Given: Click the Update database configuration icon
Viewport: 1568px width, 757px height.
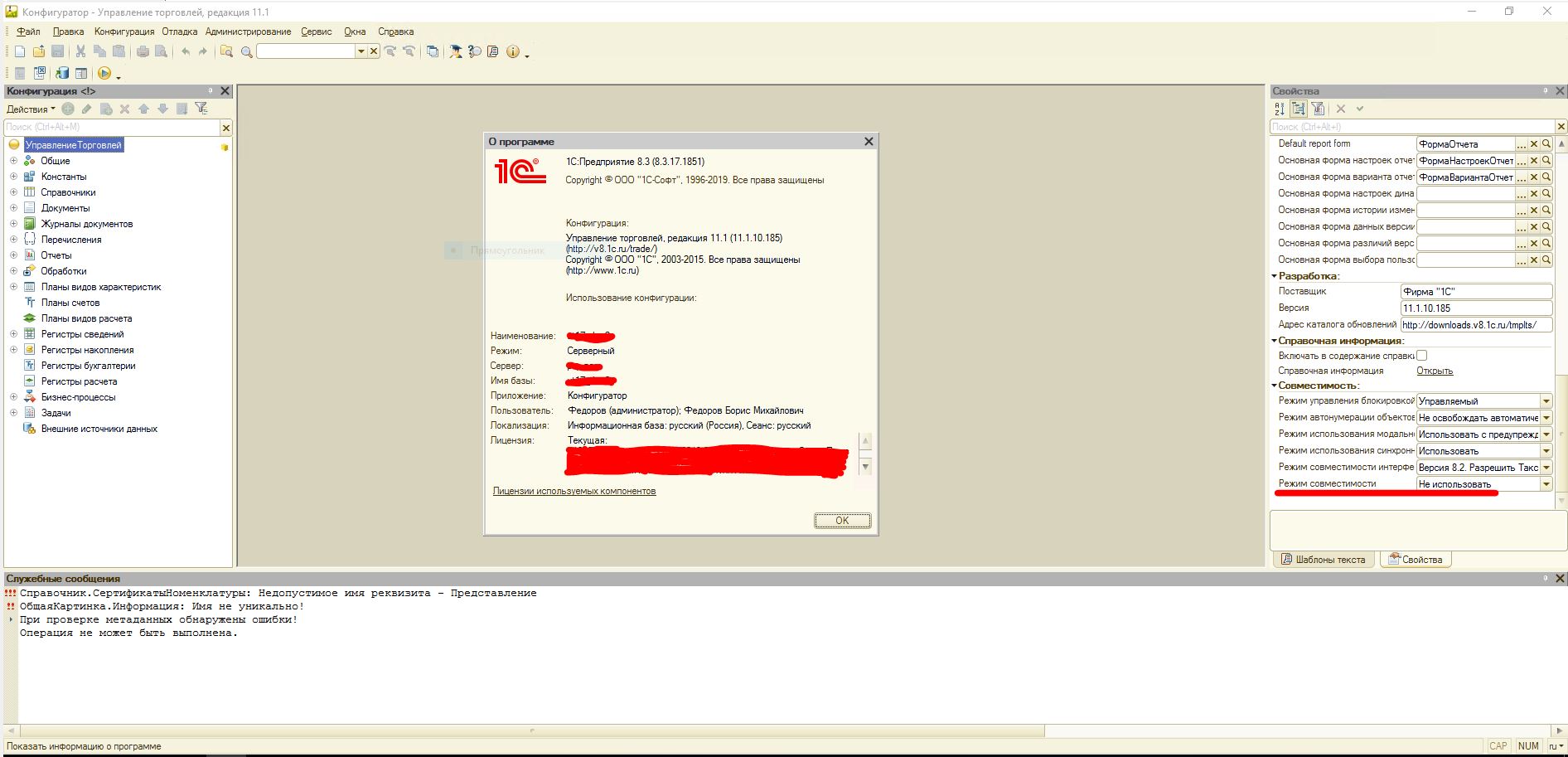Looking at the screenshot, I should (x=62, y=74).
